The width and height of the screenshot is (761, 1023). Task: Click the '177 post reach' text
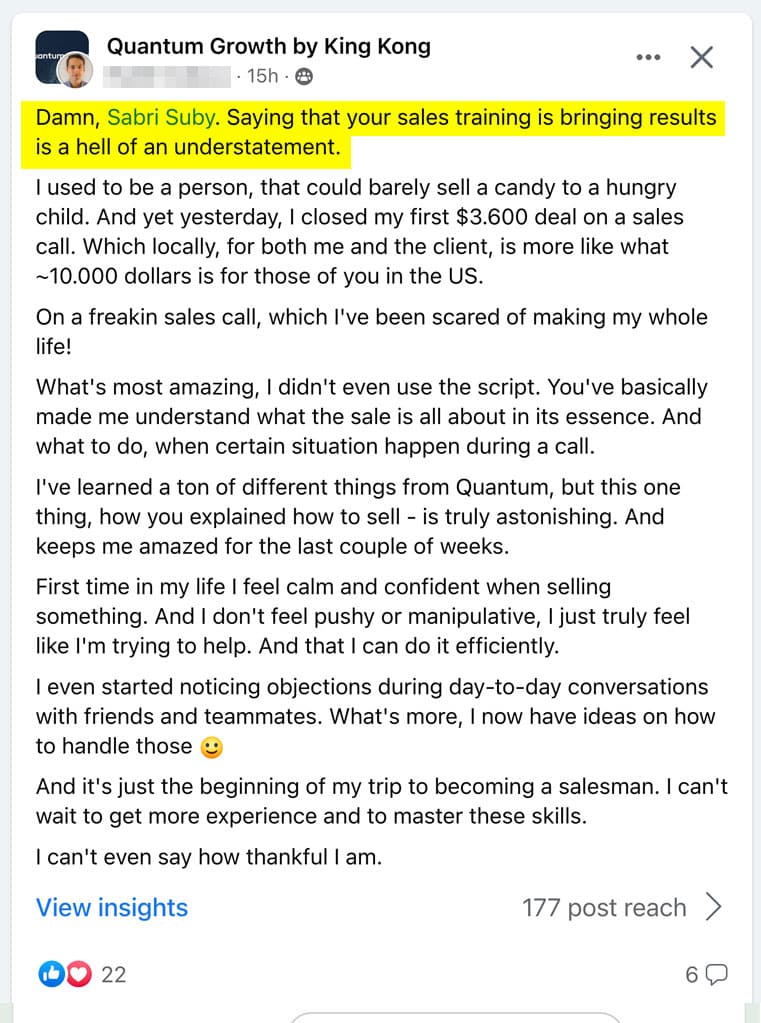pos(604,908)
